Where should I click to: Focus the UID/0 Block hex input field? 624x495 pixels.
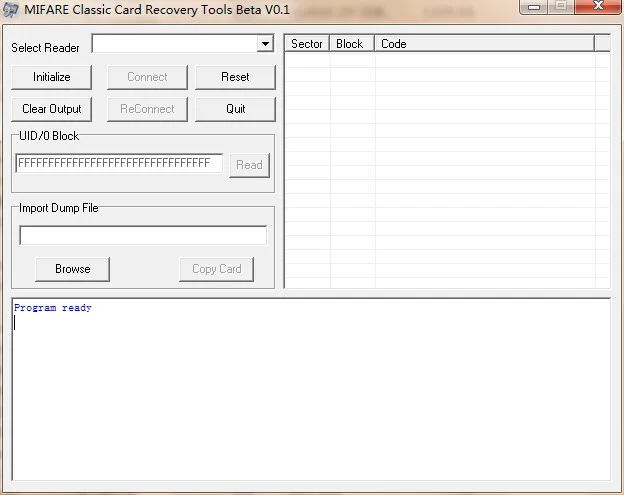pos(119,163)
